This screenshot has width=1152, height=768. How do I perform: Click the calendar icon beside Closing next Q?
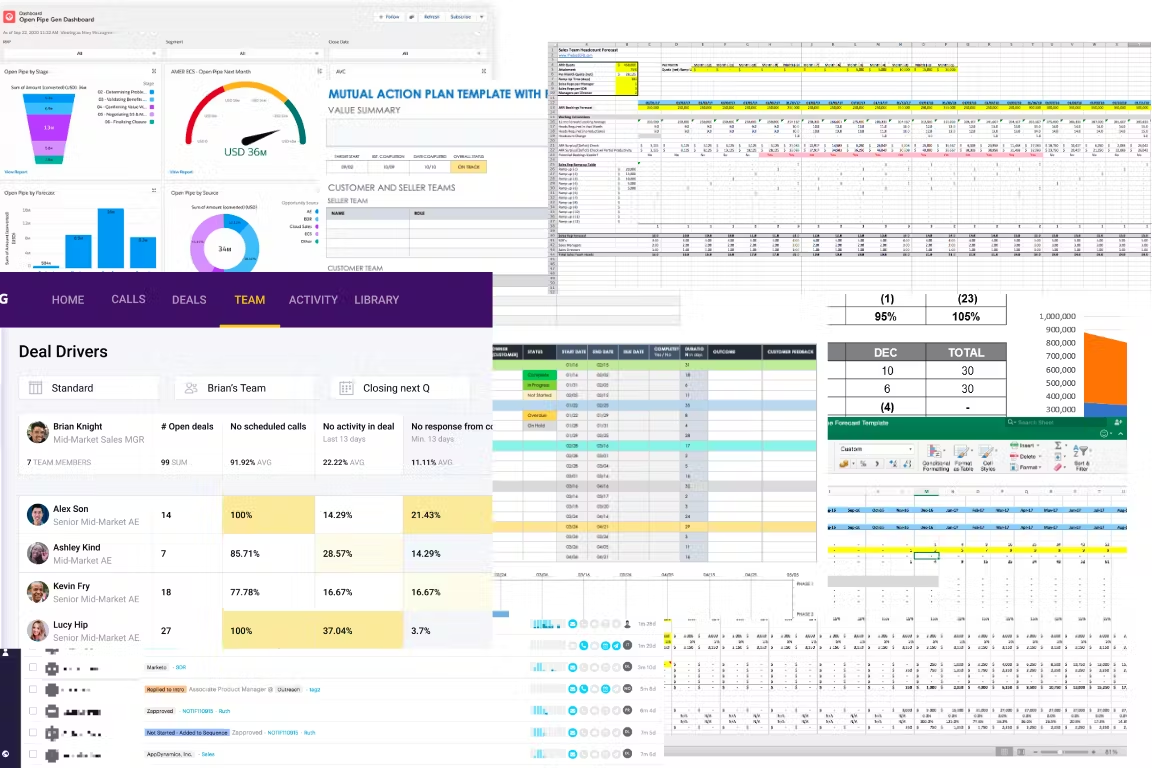point(346,388)
